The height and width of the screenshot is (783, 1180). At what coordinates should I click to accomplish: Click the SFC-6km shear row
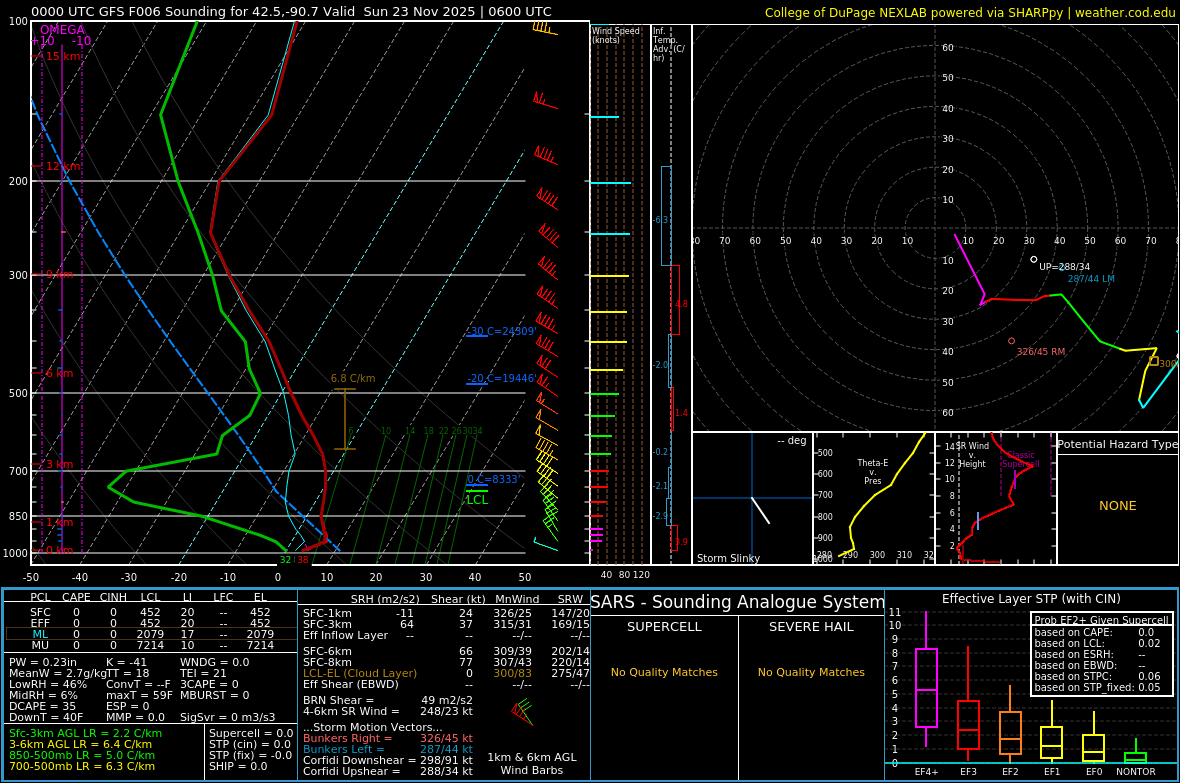(445, 651)
